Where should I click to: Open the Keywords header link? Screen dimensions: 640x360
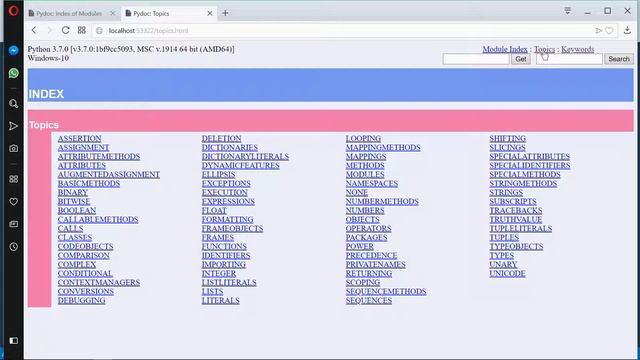[578, 49]
